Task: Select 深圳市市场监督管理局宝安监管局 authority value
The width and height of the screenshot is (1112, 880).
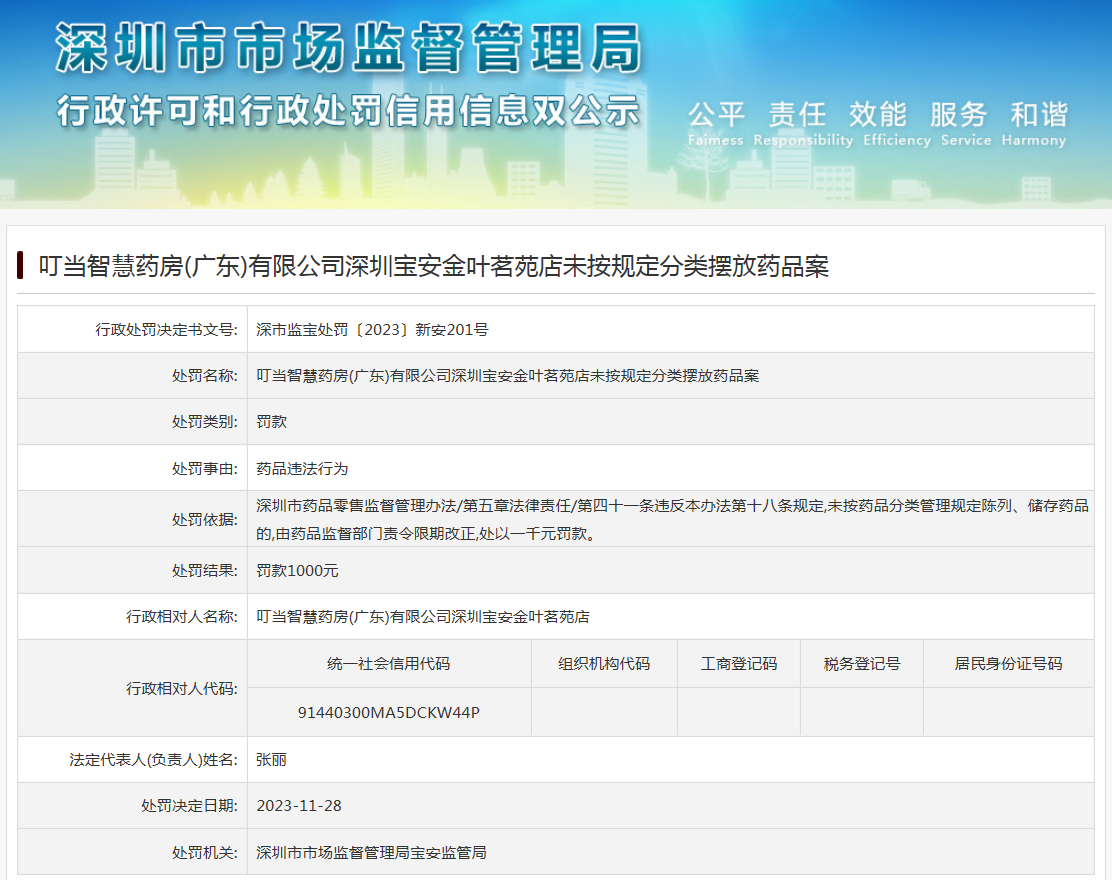Action: click(372, 853)
